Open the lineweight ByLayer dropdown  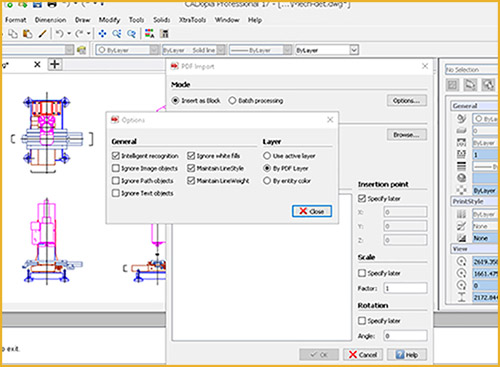point(288,50)
